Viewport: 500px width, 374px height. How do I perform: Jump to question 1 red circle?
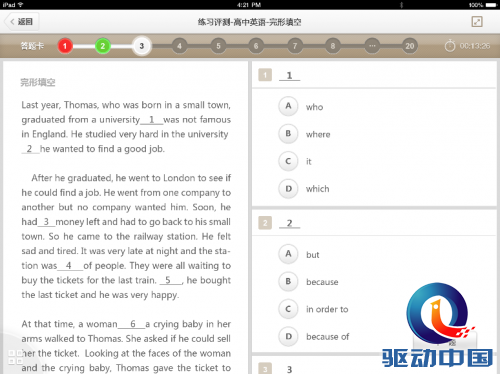[x=65, y=46]
